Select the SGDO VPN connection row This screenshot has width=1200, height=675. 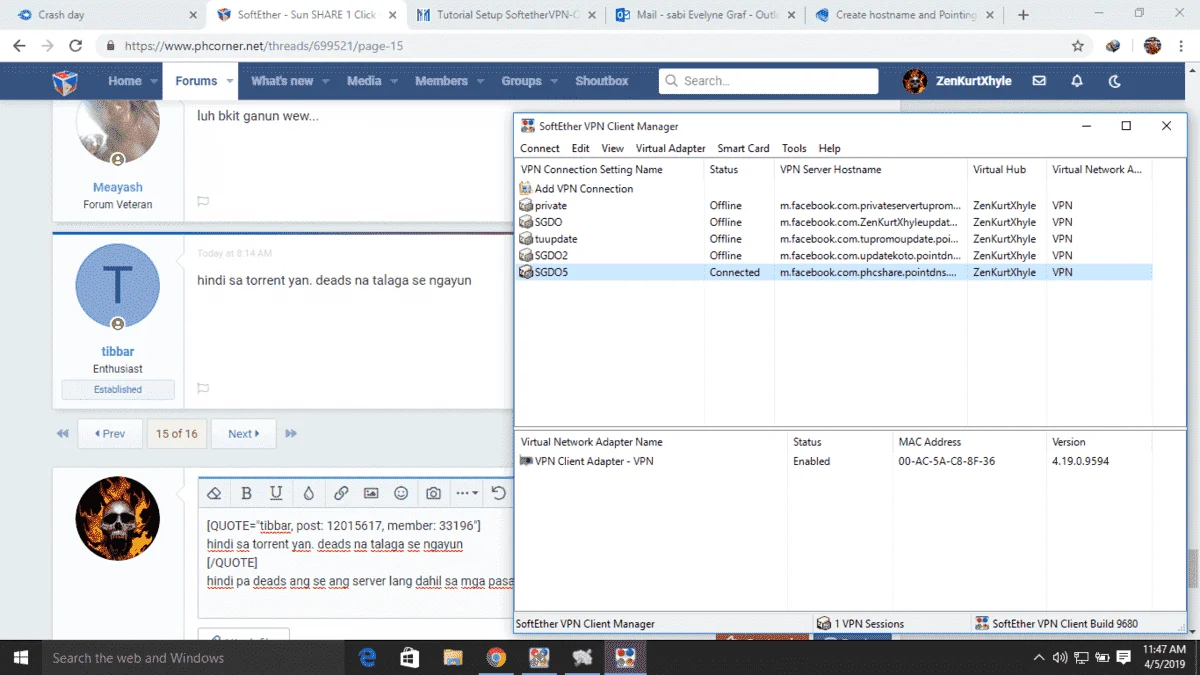coord(835,222)
